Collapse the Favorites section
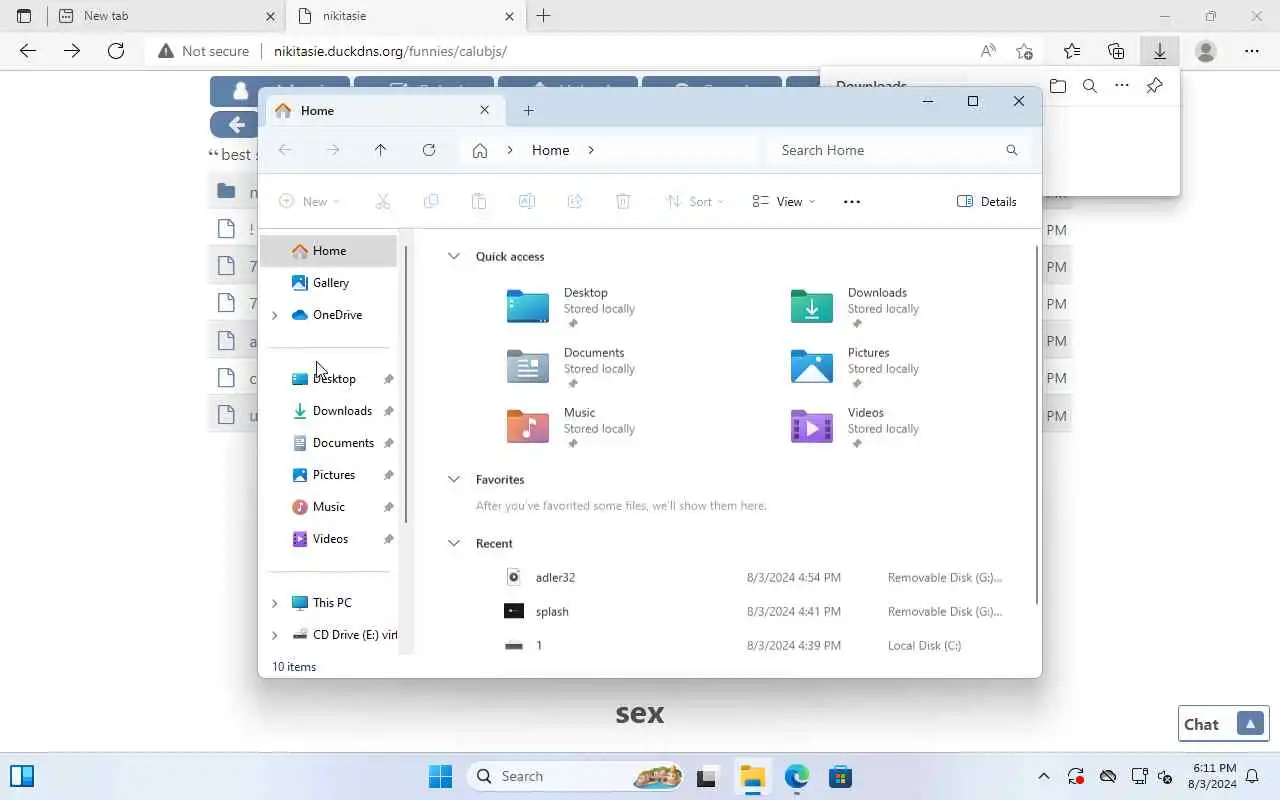1280x800 pixels. (454, 480)
